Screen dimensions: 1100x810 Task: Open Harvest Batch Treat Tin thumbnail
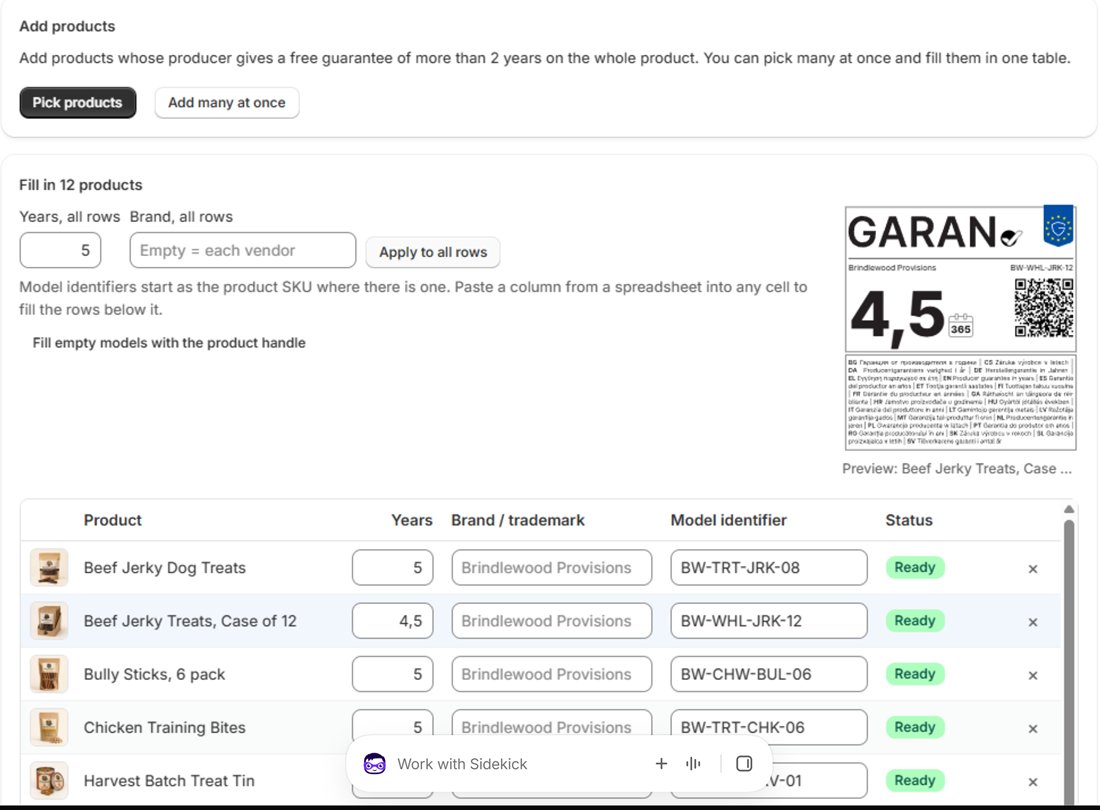point(49,781)
